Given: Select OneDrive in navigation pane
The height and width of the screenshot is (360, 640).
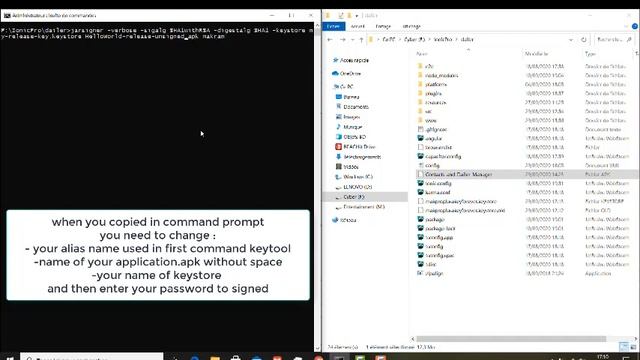Looking at the screenshot, I should point(347,73).
